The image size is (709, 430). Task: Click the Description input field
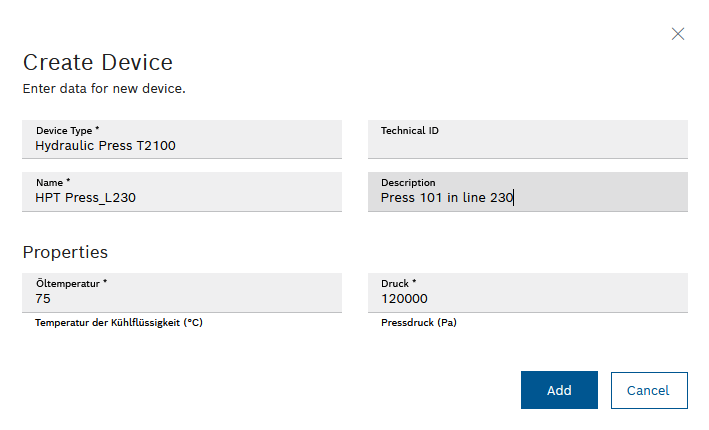tap(528, 192)
